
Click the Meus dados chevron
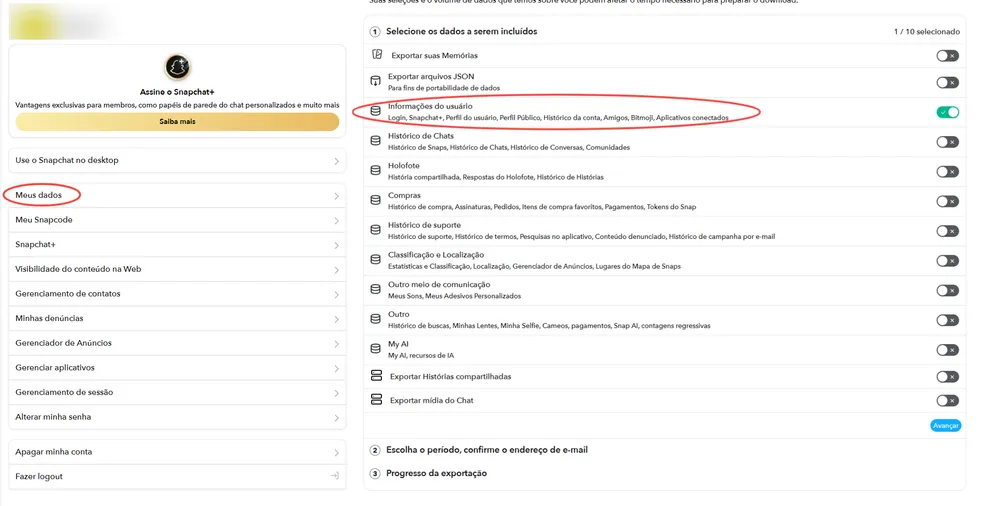(336, 196)
